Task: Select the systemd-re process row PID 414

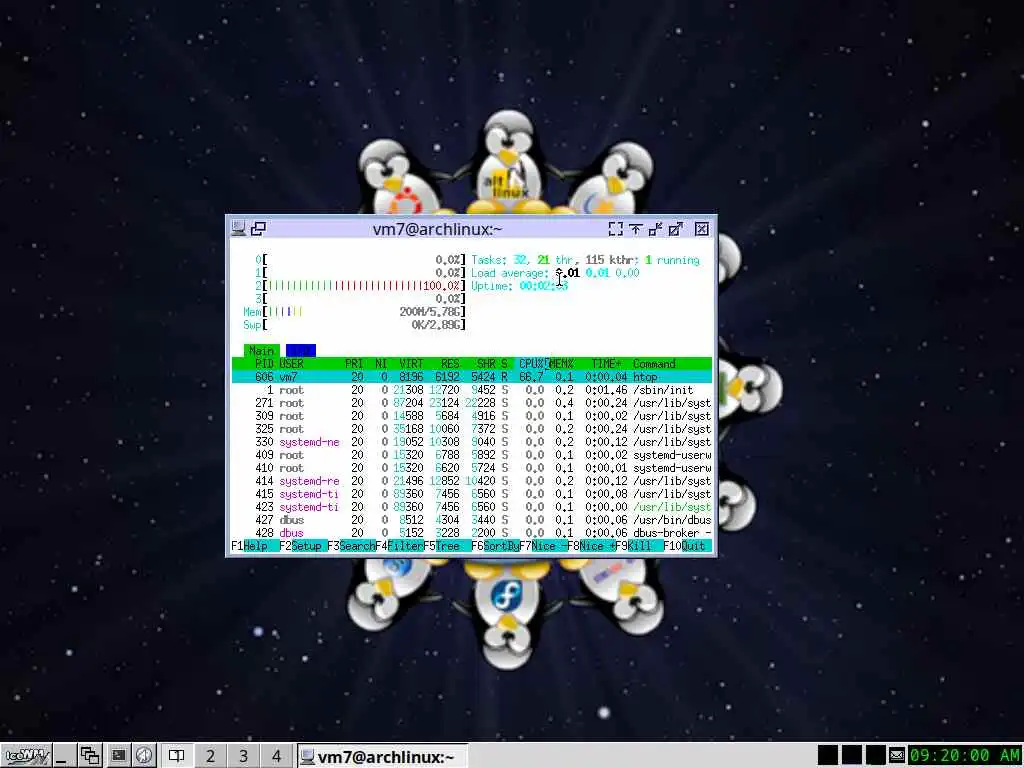Action: click(x=472, y=481)
